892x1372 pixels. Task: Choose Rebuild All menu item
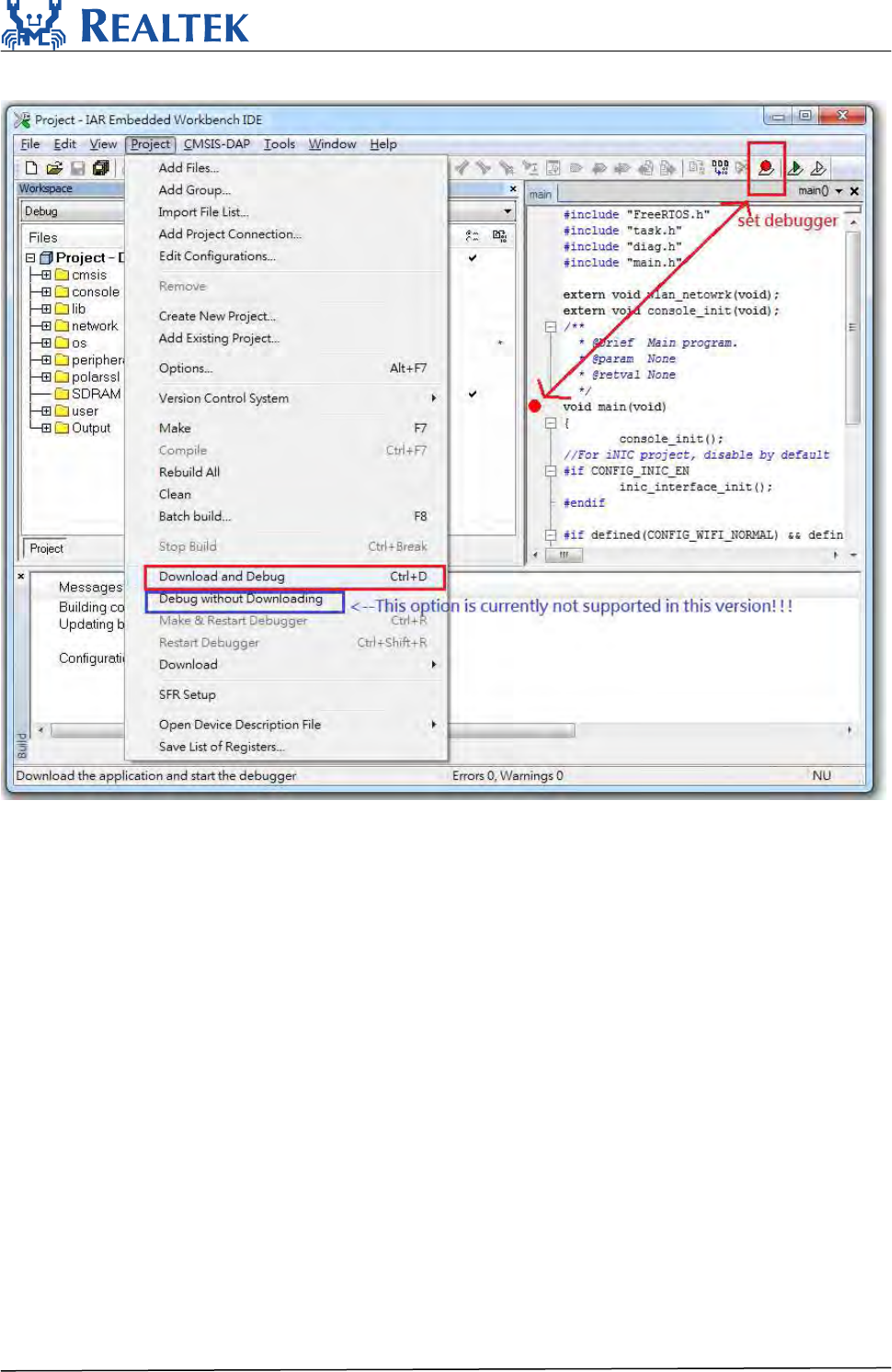(286, 472)
